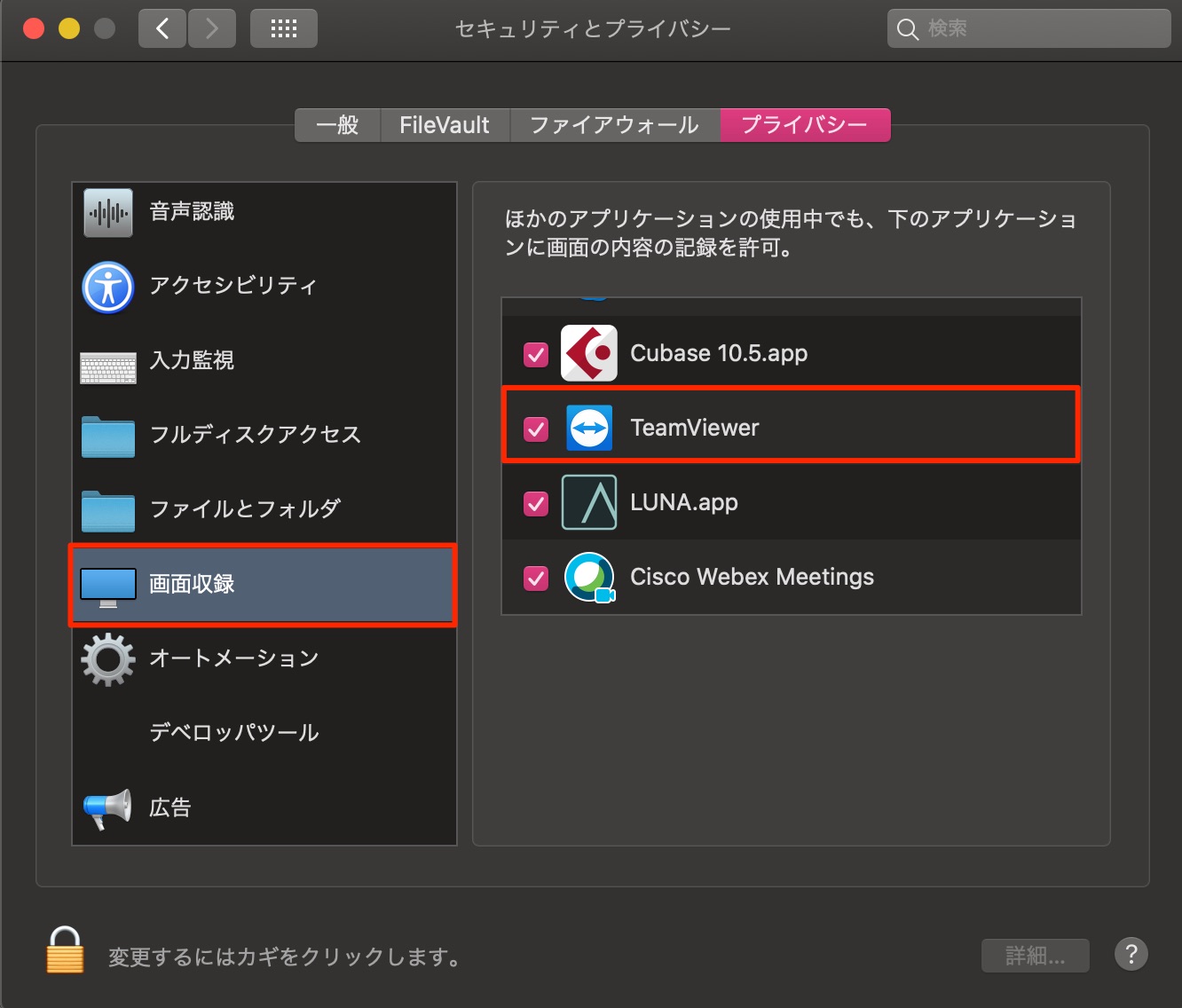Click the lock icon to make changes
This screenshot has height=1008, width=1182.
pos(65,949)
